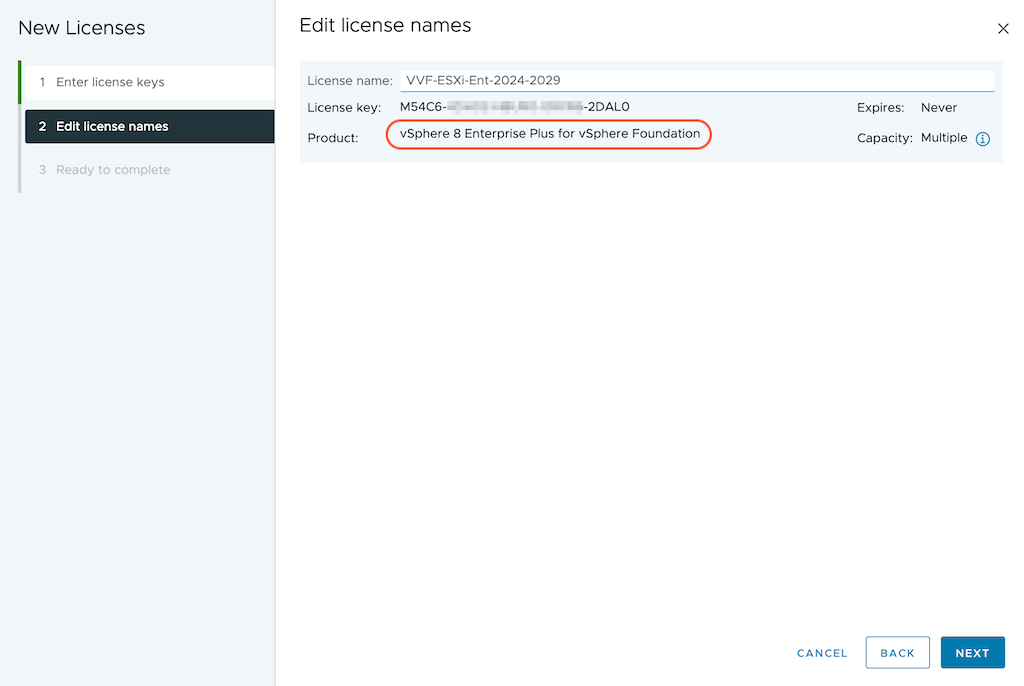Viewport: 1024px width, 686px height.
Task: Click the "License name:" label
Action: (x=350, y=81)
